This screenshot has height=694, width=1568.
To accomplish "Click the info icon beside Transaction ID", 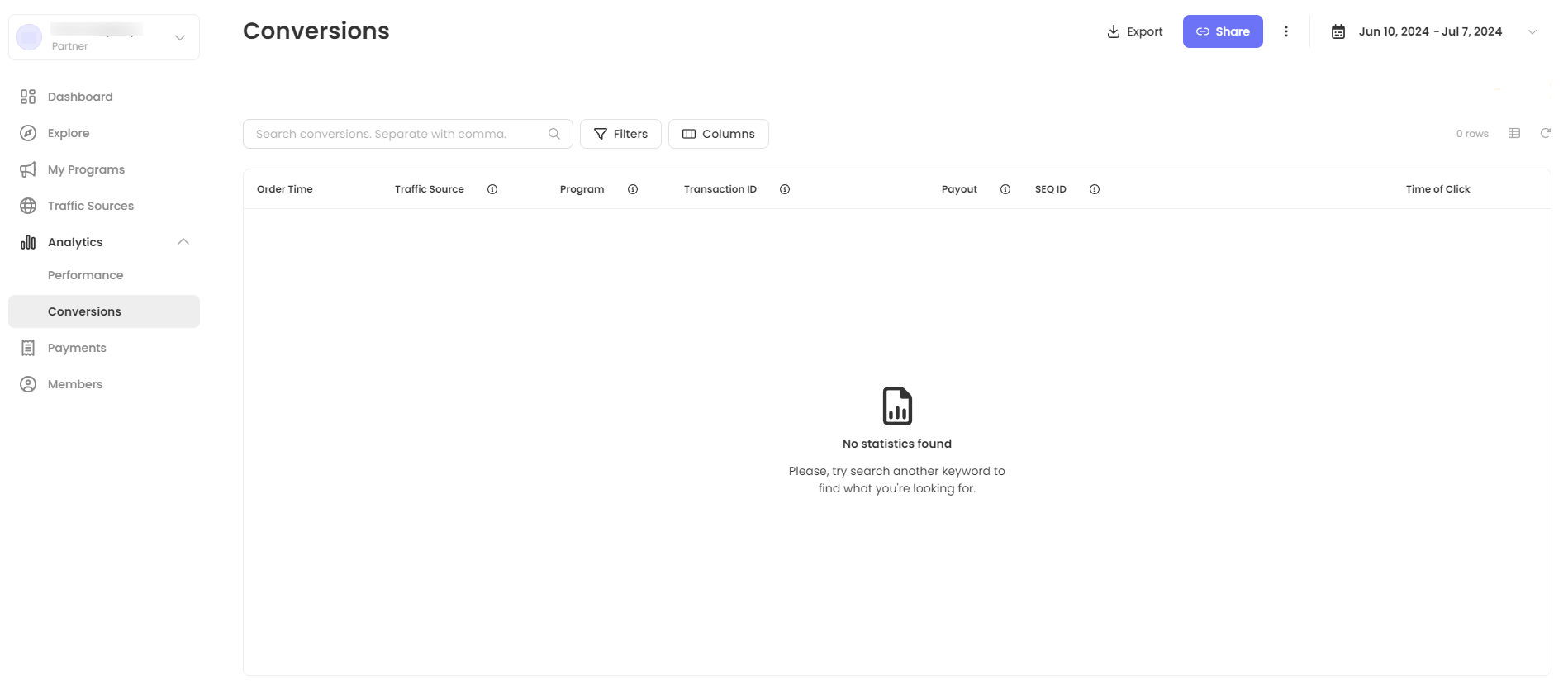I will [785, 189].
